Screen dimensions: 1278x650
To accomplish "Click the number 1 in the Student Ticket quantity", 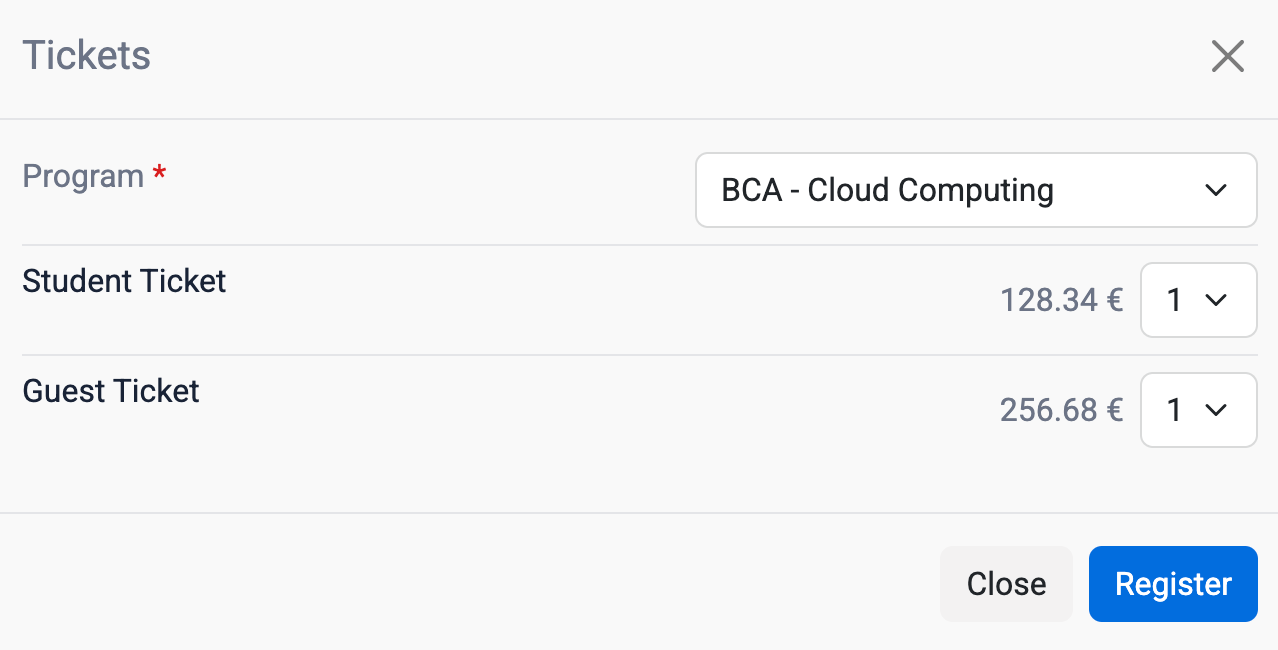I will click(x=1175, y=300).
